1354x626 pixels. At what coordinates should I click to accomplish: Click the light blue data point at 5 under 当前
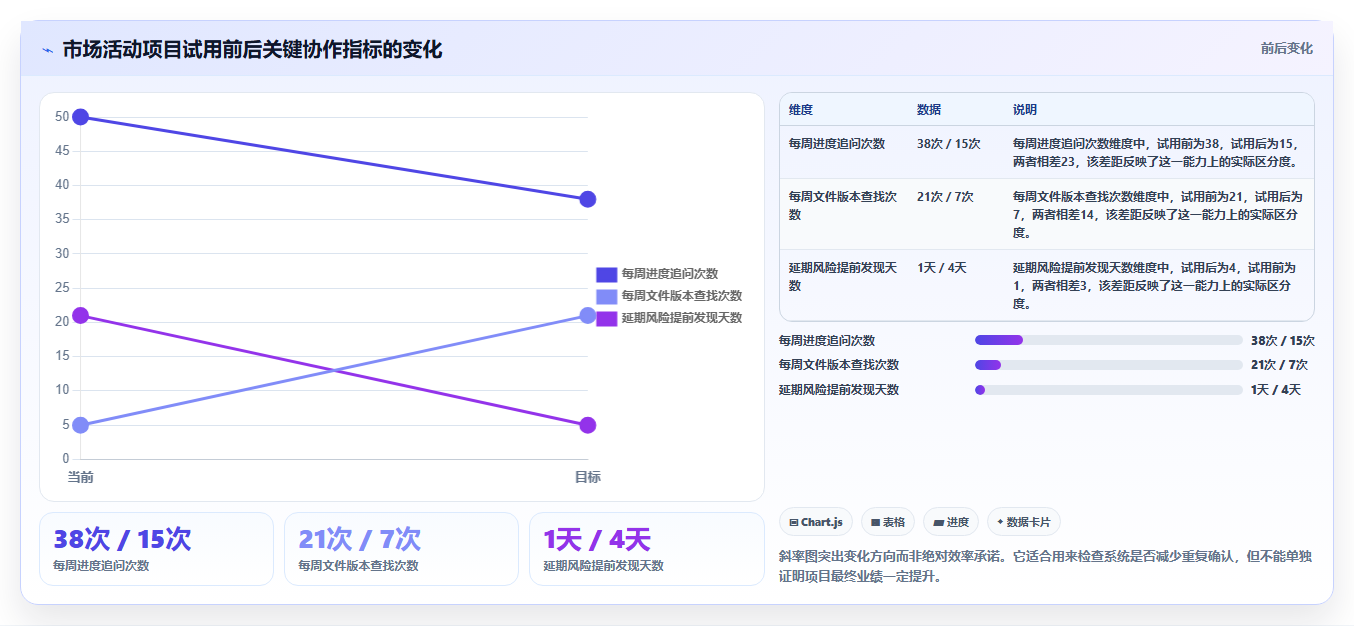(x=81, y=425)
